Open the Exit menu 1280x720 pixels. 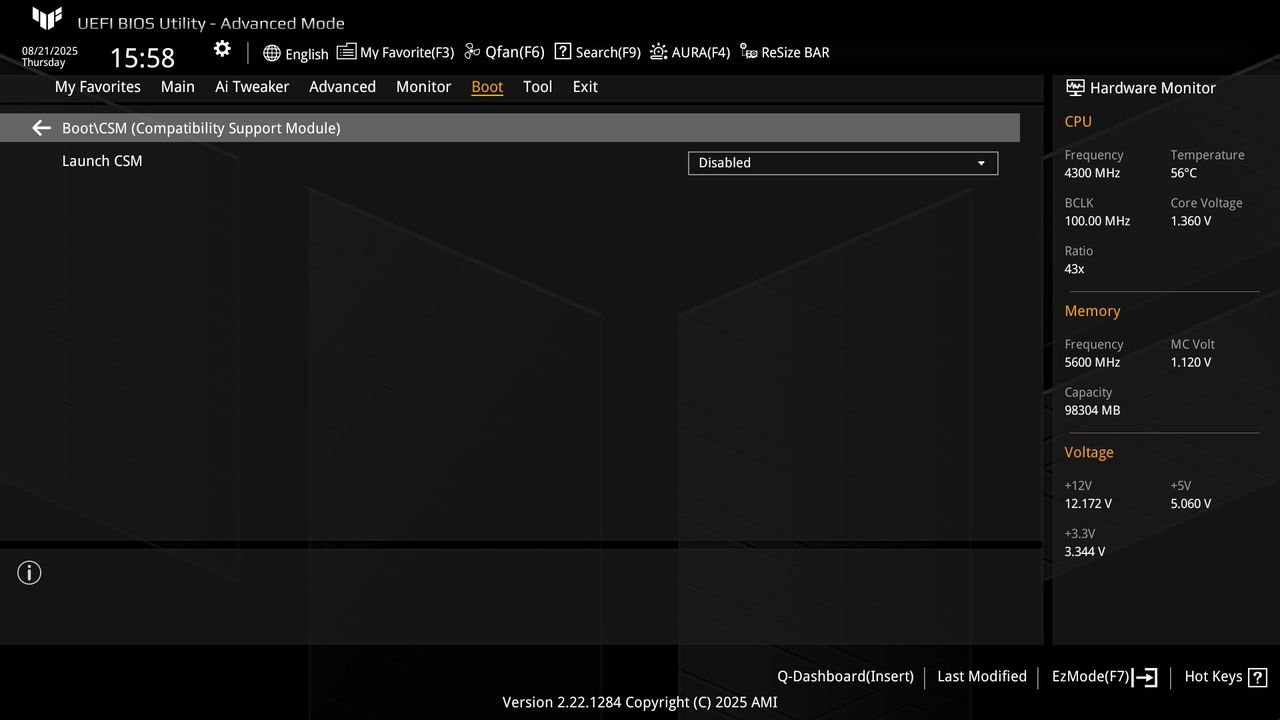(585, 87)
